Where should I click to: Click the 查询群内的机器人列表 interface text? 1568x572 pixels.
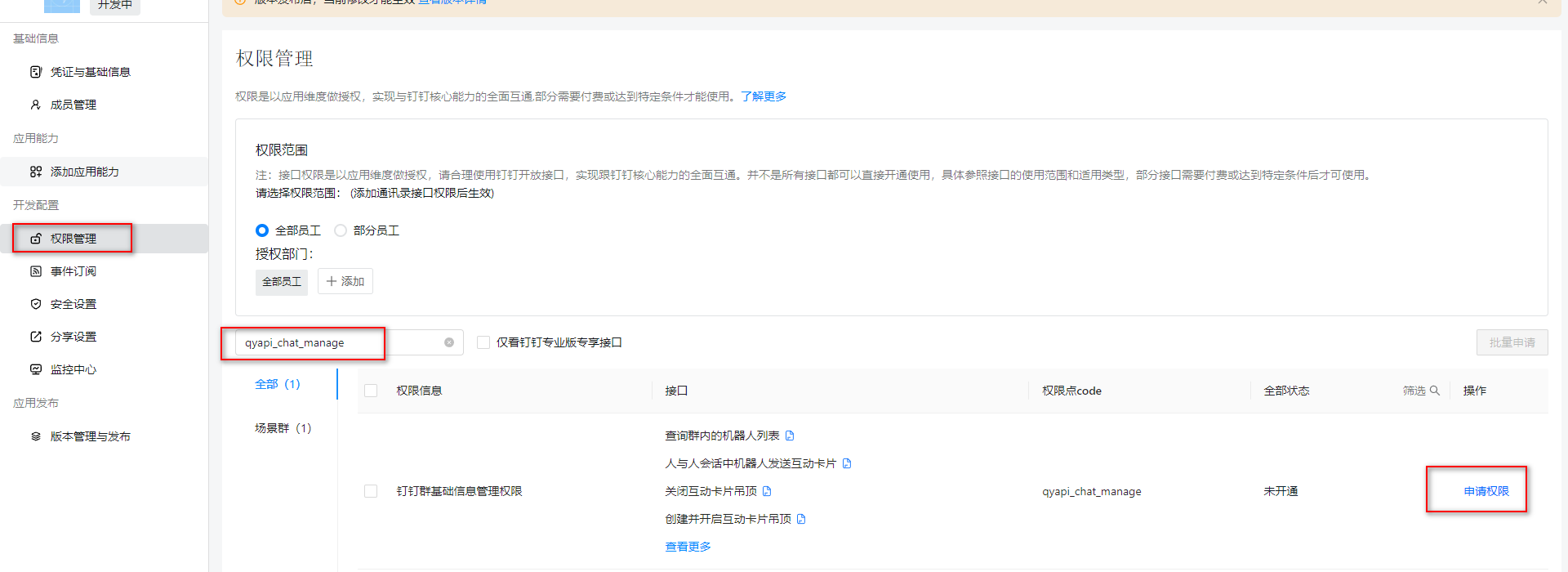723,436
